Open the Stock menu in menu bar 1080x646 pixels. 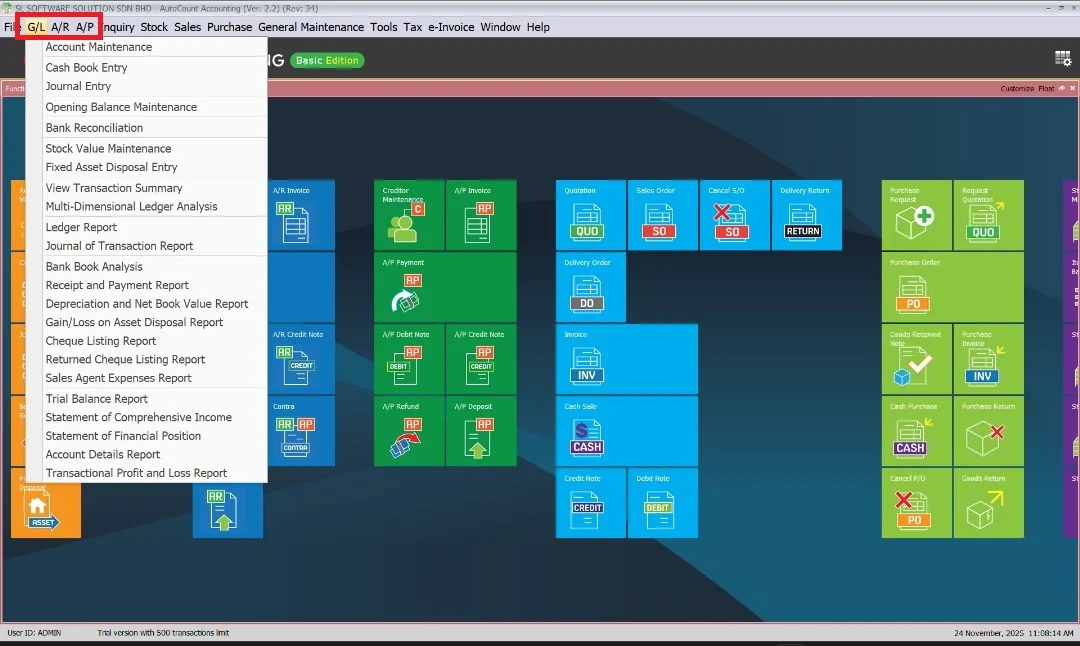[154, 27]
